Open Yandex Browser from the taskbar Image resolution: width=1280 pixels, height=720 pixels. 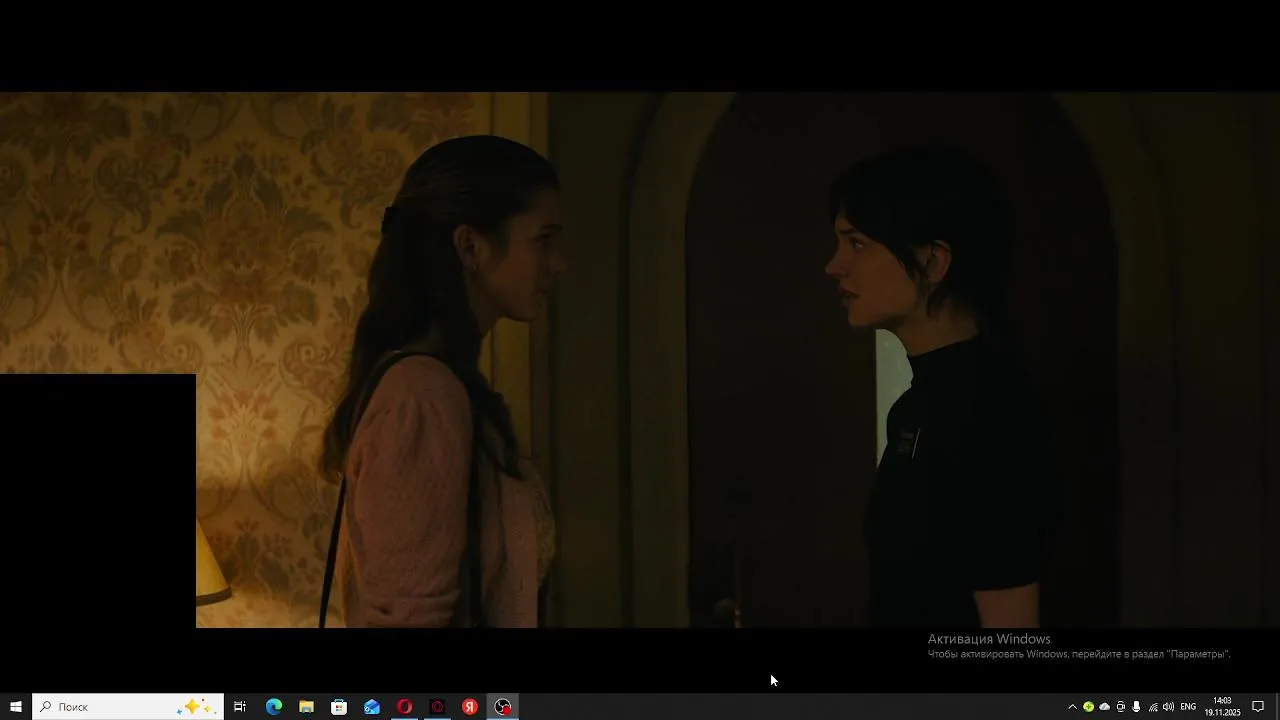pyautogui.click(x=470, y=707)
